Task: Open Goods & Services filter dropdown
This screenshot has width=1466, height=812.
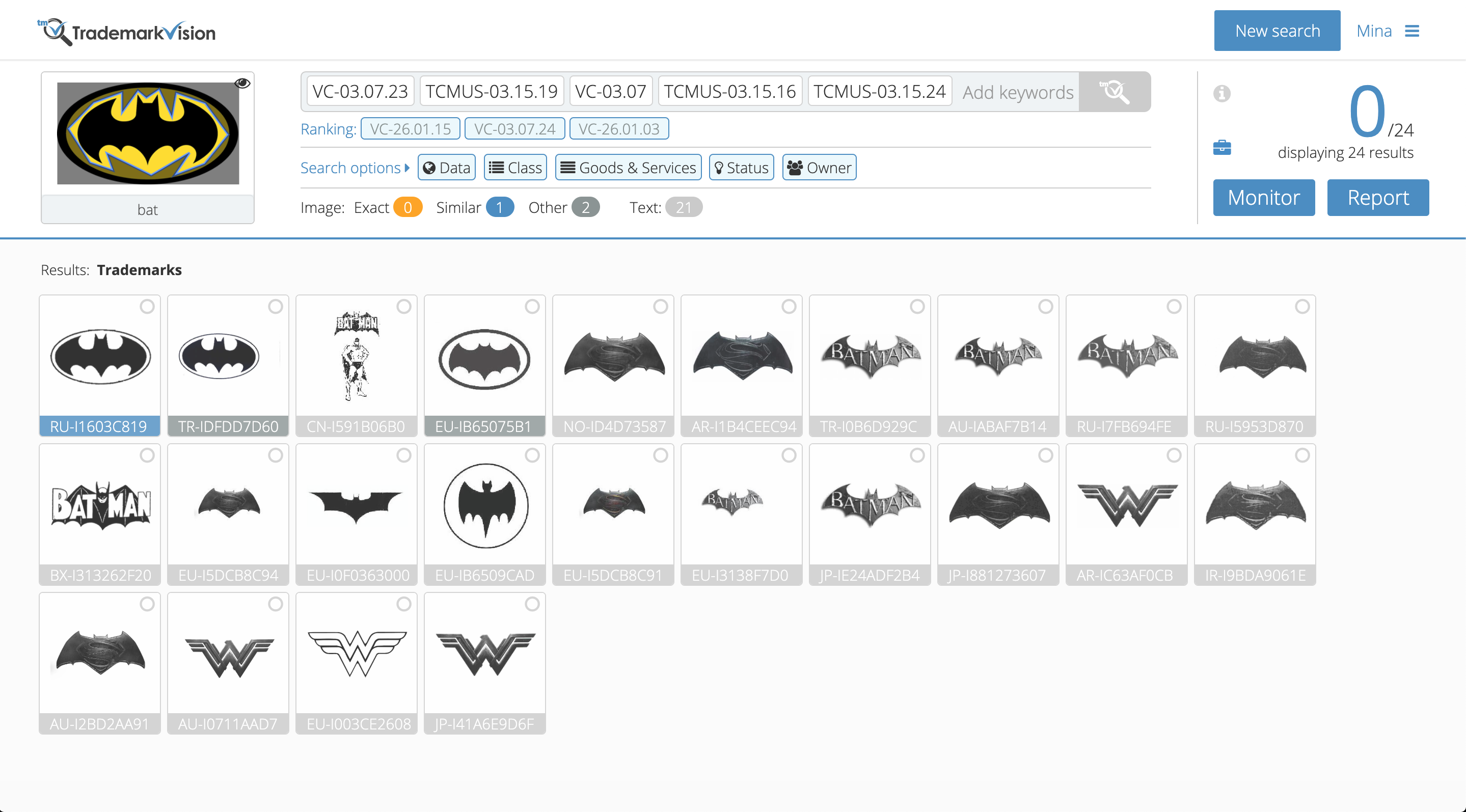Action: (x=628, y=167)
